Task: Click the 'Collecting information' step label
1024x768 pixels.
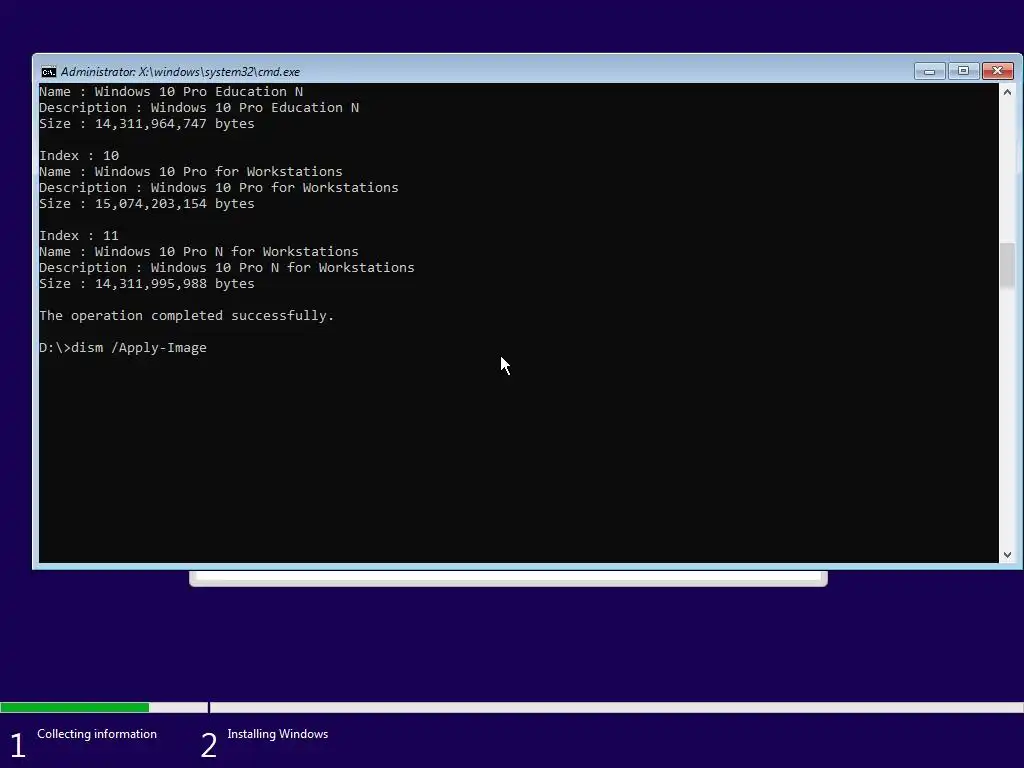Action: 97,734
